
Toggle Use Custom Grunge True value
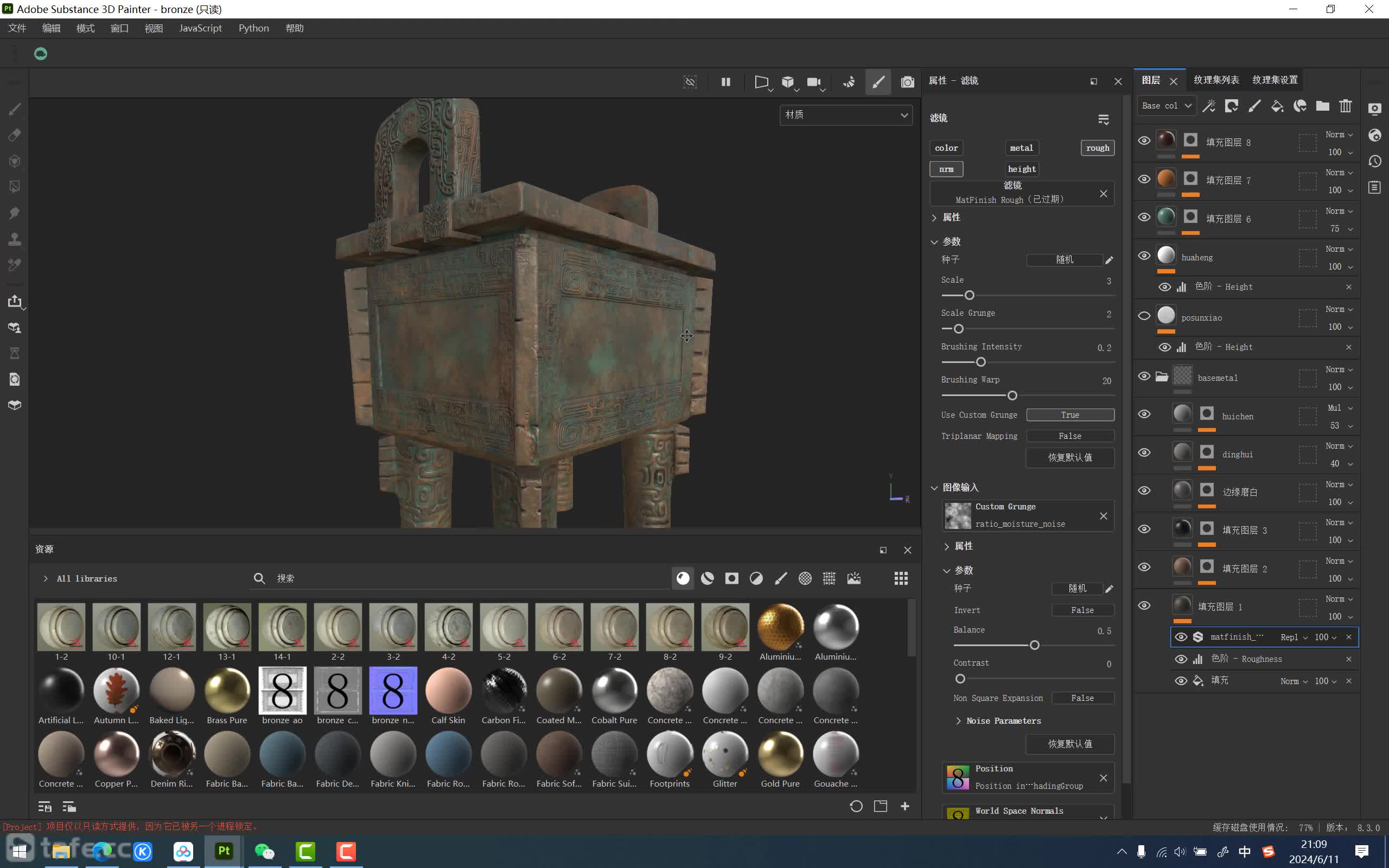tap(1070, 414)
